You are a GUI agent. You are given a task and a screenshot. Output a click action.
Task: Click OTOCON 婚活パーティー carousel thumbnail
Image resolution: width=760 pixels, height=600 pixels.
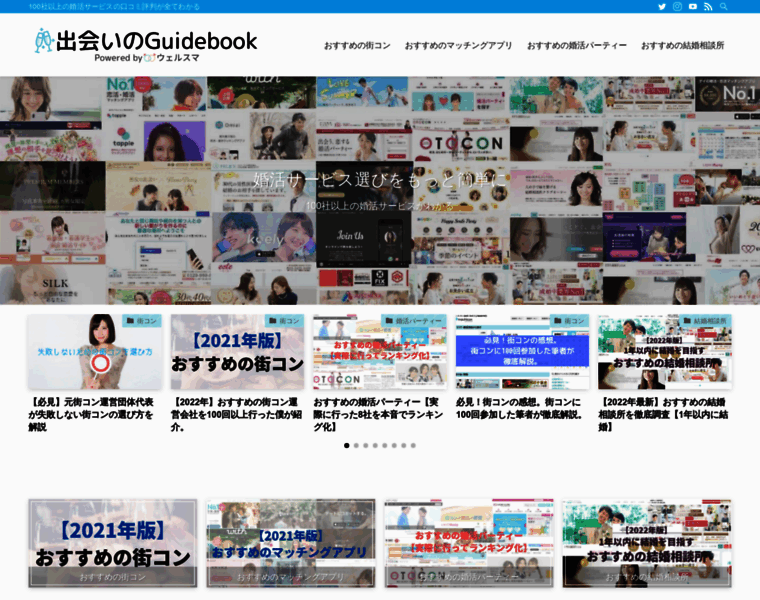pos(380,352)
